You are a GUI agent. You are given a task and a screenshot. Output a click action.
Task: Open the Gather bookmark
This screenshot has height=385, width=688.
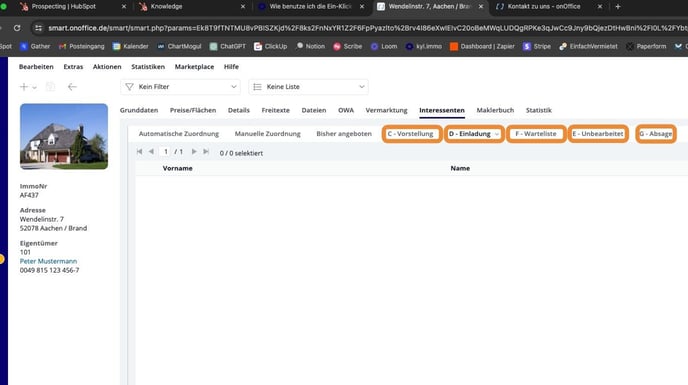click(35, 46)
